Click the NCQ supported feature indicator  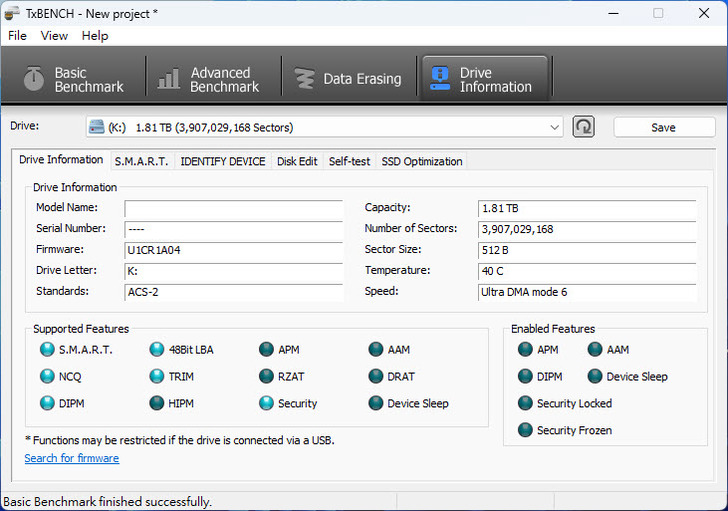coord(47,377)
